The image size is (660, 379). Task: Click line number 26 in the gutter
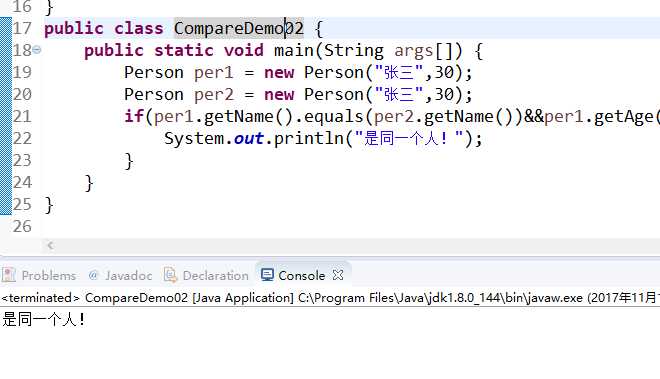pyautogui.click(x=22, y=226)
